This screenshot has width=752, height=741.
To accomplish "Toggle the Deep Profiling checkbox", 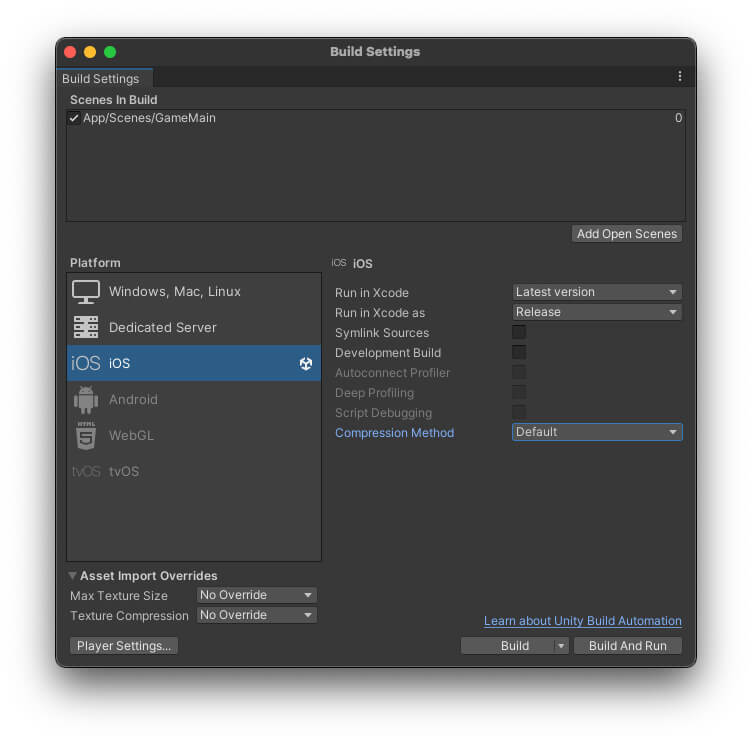I will pyautogui.click(x=519, y=393).
